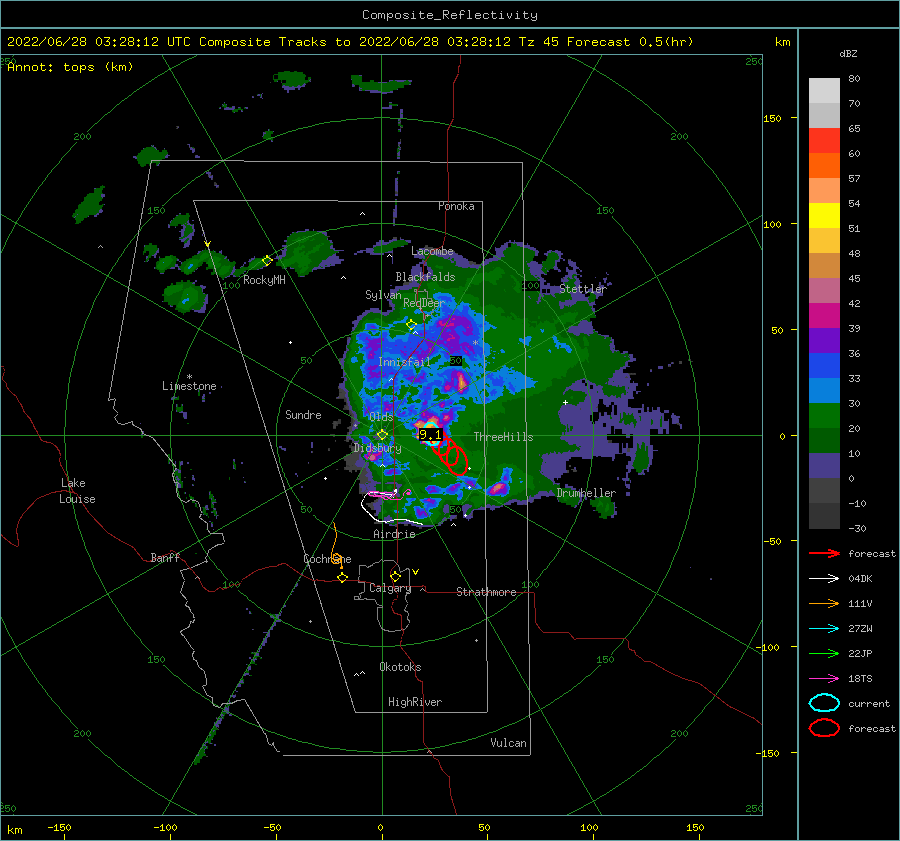
Task: Click the Strathmore city label
Action: pyautogui.click(x=486, y=592)
